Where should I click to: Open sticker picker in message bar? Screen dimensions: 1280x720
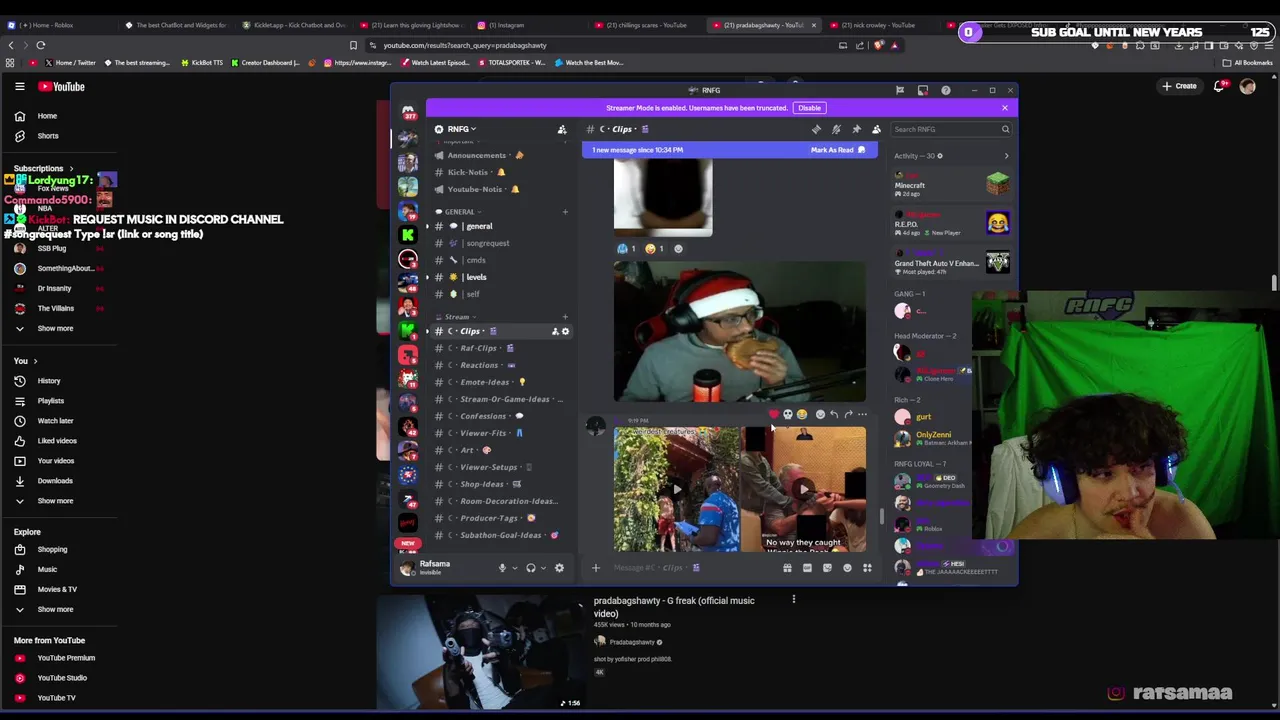[827, 568]
